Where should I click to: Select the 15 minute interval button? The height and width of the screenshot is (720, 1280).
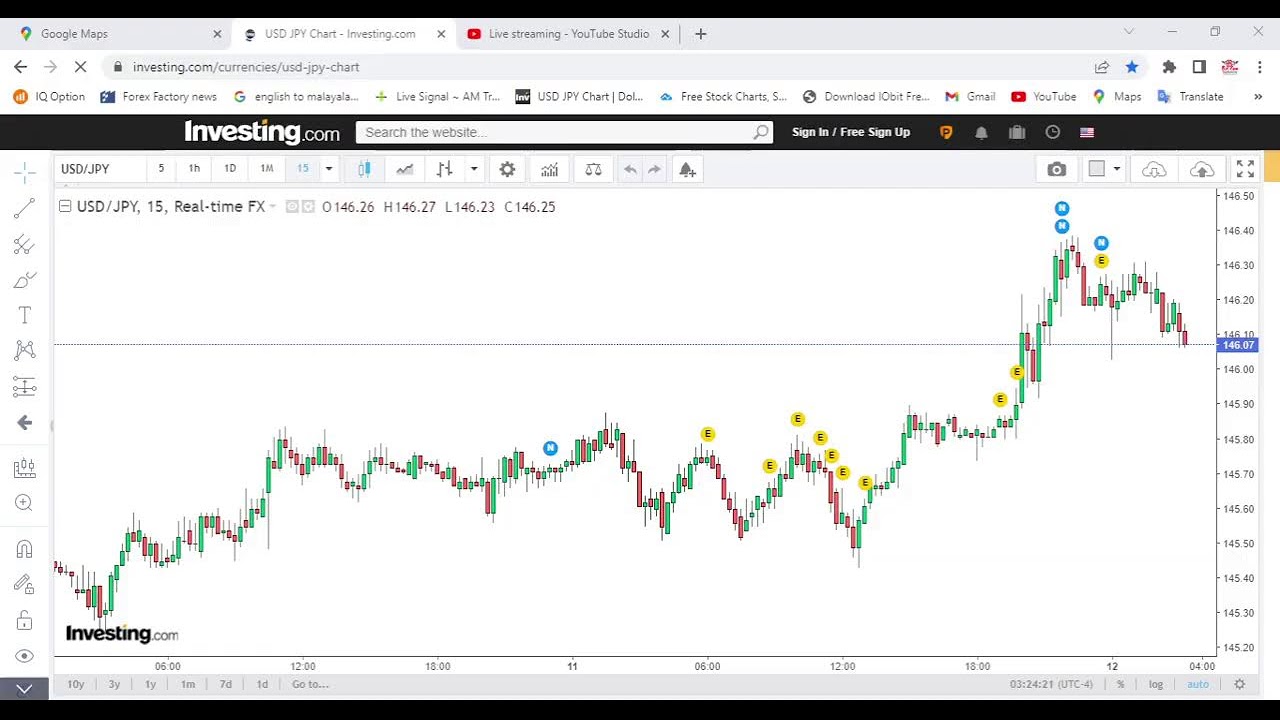click(x=303, y=168)
